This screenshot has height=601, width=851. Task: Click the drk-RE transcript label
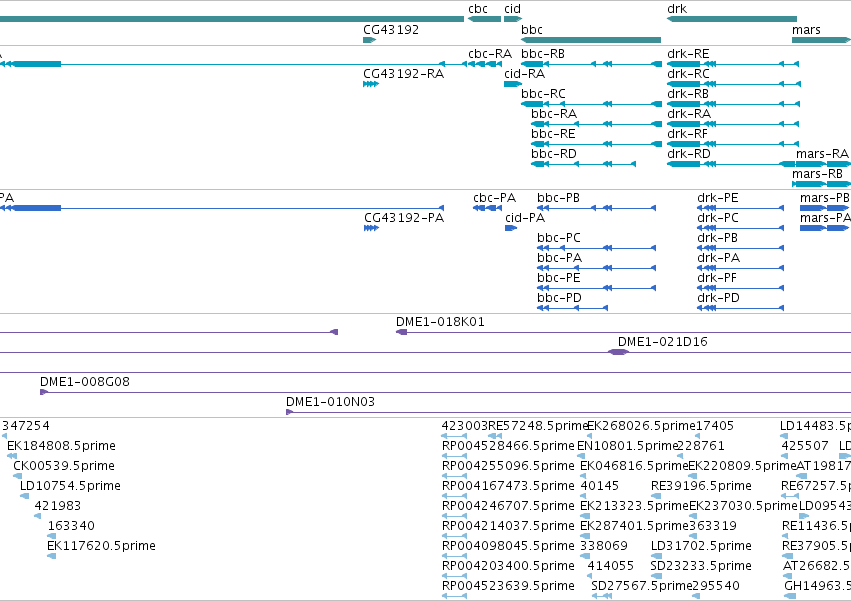688,54
